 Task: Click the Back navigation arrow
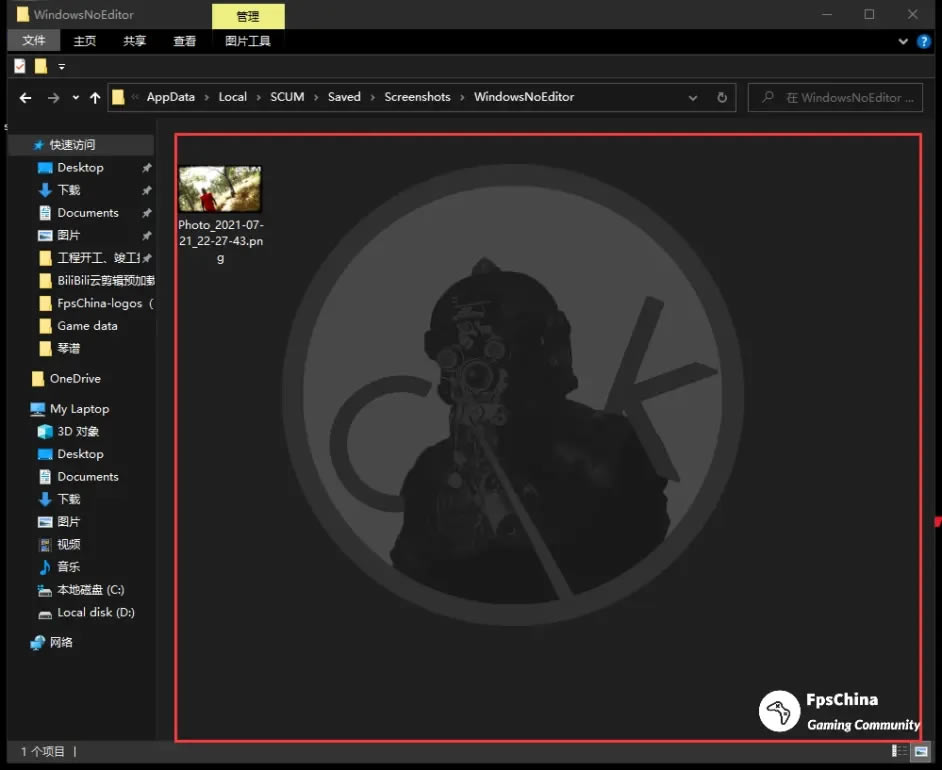click(26, 98)
